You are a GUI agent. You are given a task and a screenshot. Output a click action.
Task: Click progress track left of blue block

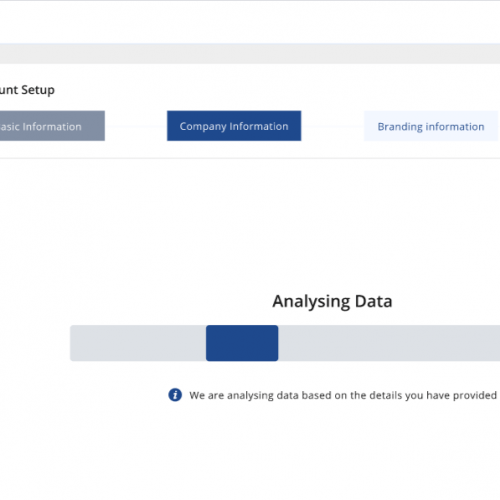(x=138, y=343)
